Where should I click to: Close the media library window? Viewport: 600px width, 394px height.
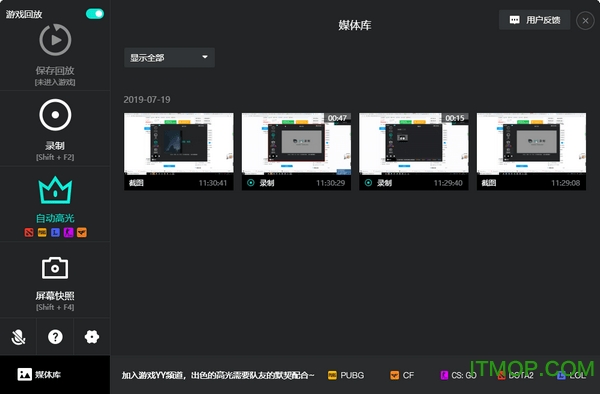585,21
